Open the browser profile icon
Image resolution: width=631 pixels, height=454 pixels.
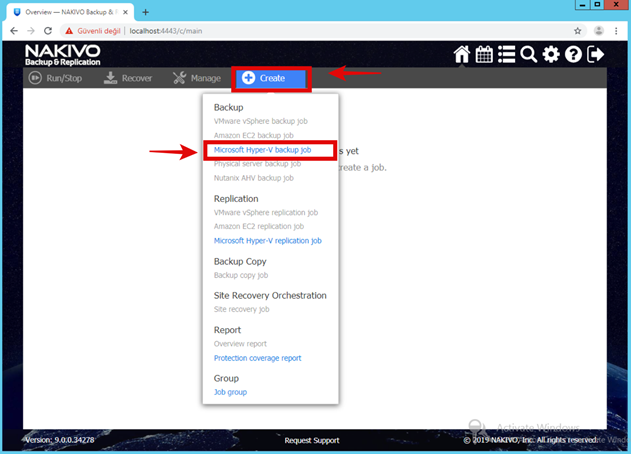(599, 31)
